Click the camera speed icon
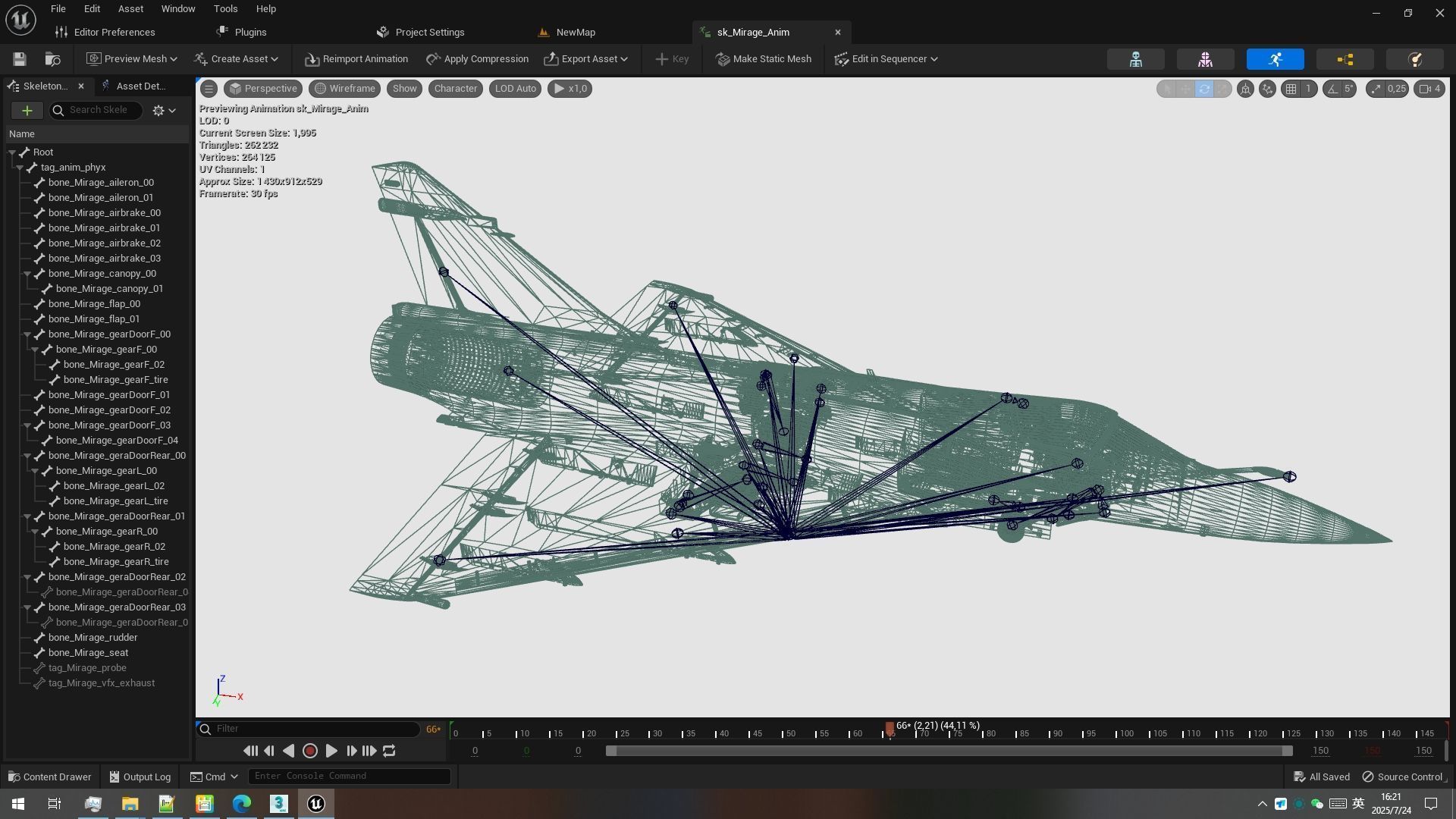Screen dimensions: 1456x819 click(1429, 89)
